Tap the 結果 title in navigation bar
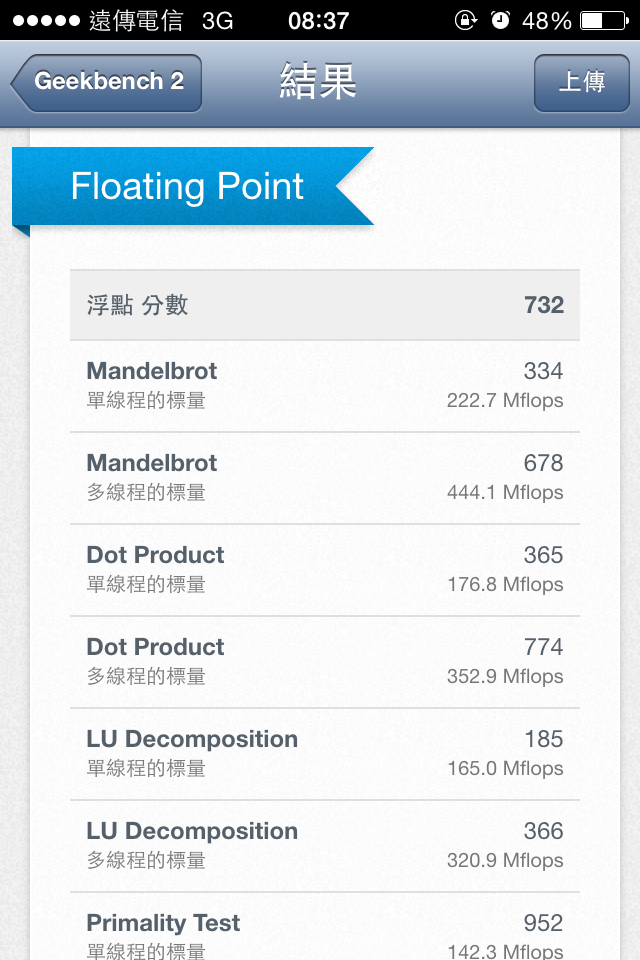The width and height of the screenshot is (640, 960). 318,82
